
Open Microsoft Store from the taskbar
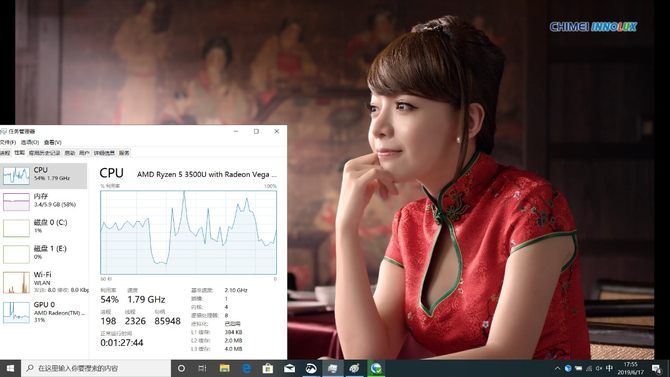(268, 368)
